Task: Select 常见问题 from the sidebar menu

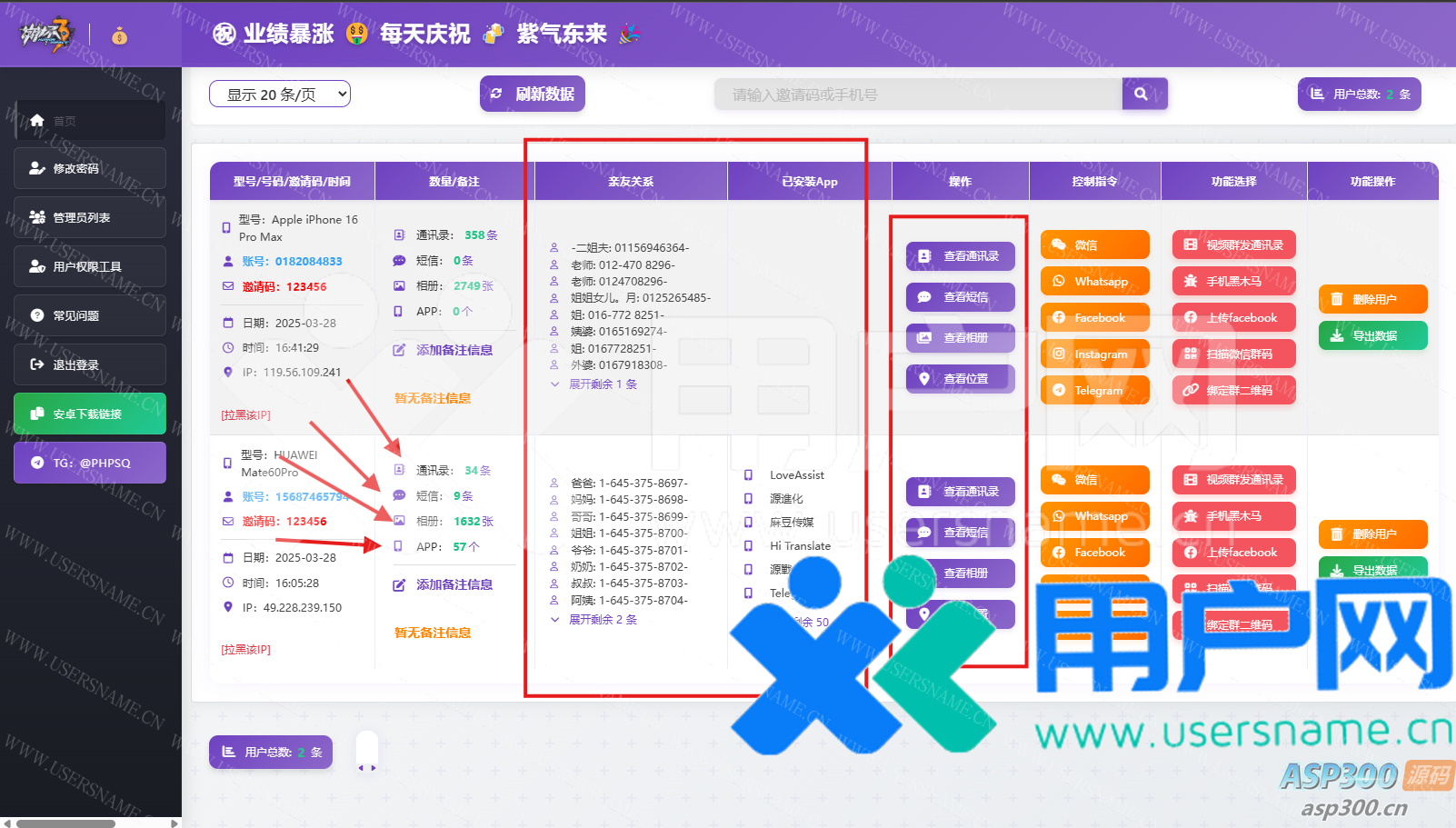Action: 89,315
